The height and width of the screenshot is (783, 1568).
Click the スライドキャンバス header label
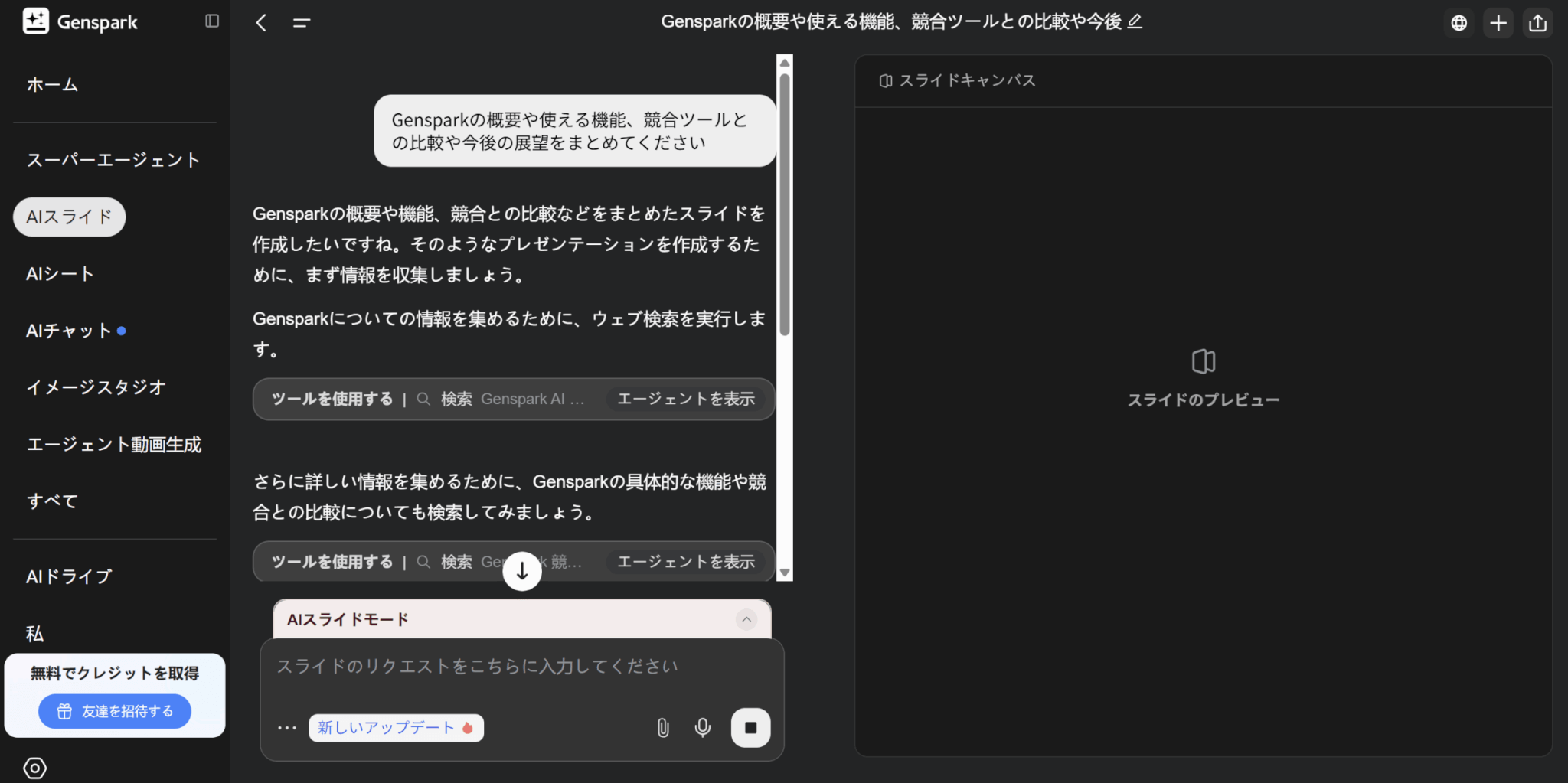click(x=967, y=80)
